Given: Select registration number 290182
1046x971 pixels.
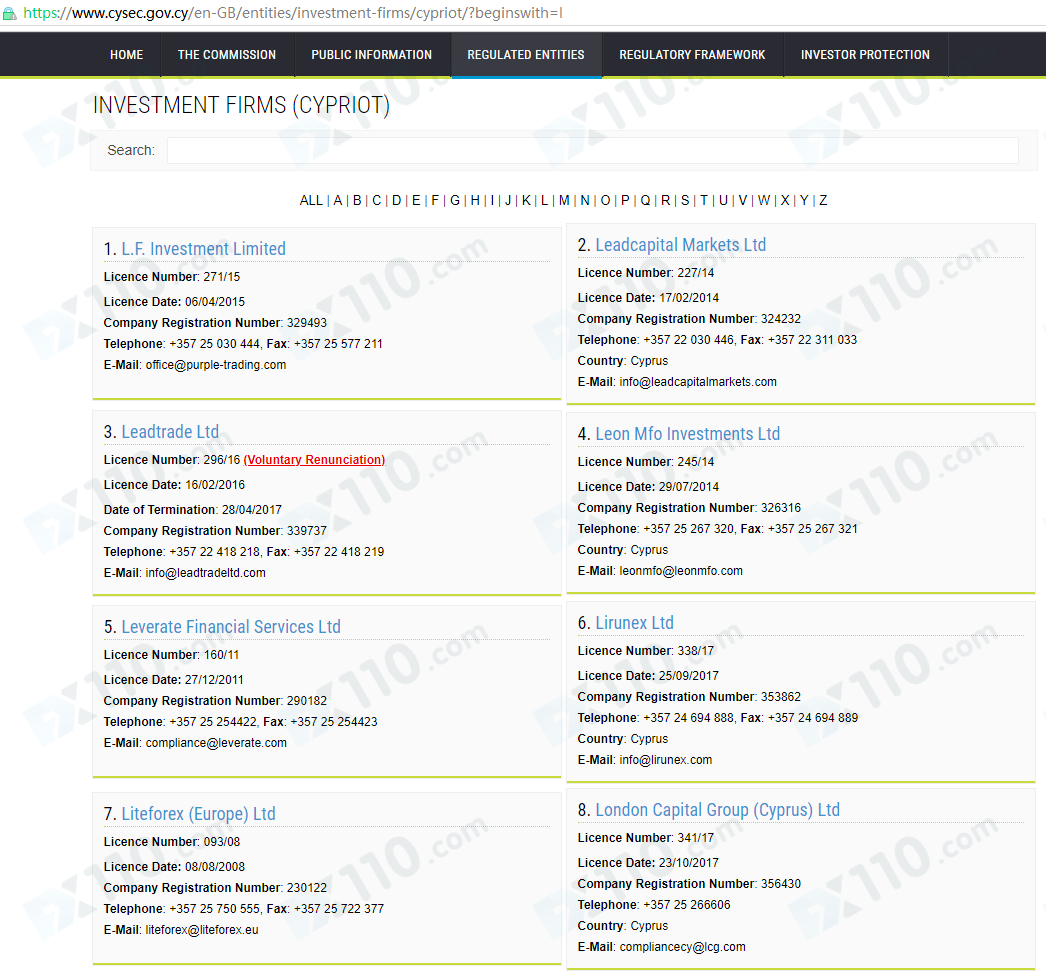Looking at the screenshot, I should coord(307,701).
